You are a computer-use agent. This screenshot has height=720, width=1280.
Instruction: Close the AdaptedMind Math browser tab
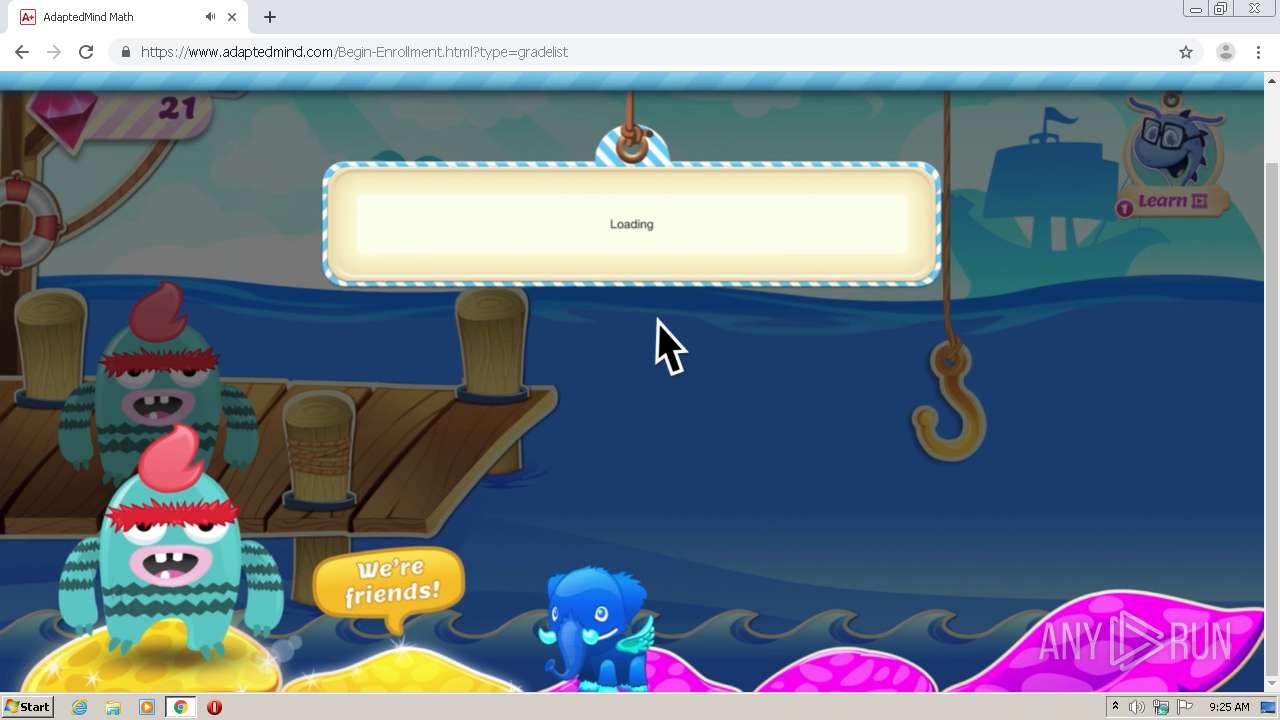[232, 17]
